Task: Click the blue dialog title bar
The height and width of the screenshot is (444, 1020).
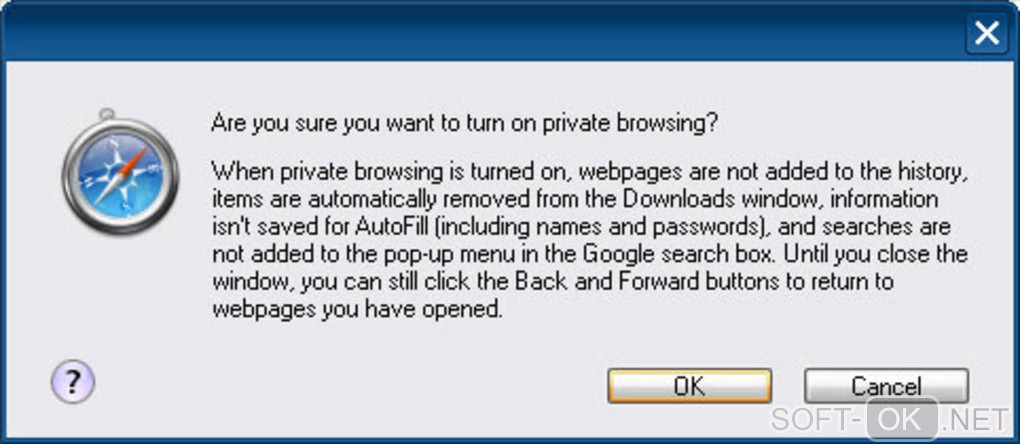Action: point(481,31)
